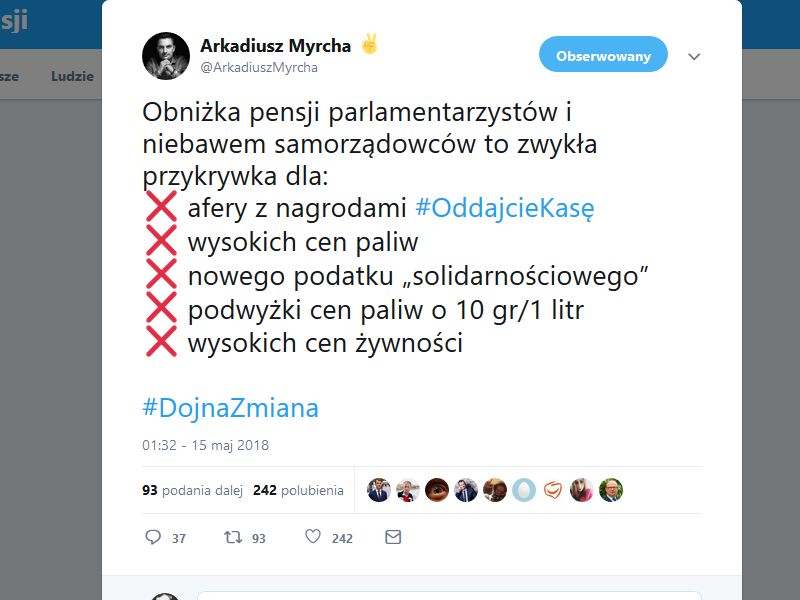Viewport: 800px width, 600px height.
Task: Open Arkadiusz Myrcha profile avatar
Action: click(x=166, y=56)
